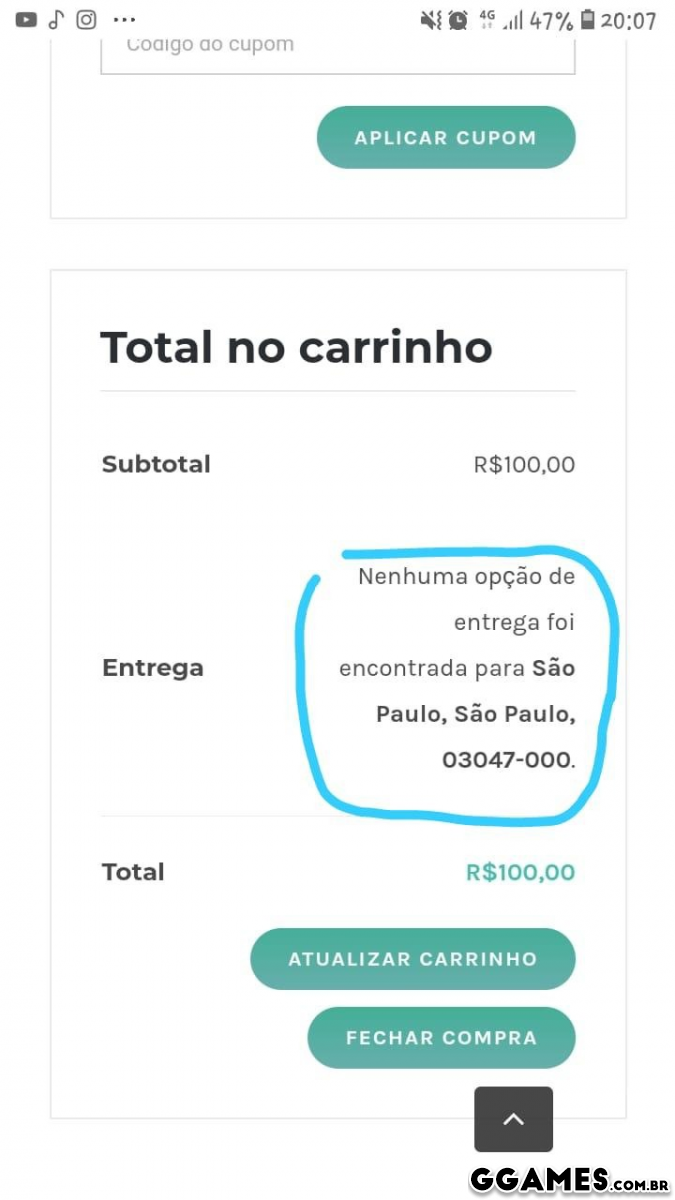Tap the TikTok notification icon

coord(56,20)
